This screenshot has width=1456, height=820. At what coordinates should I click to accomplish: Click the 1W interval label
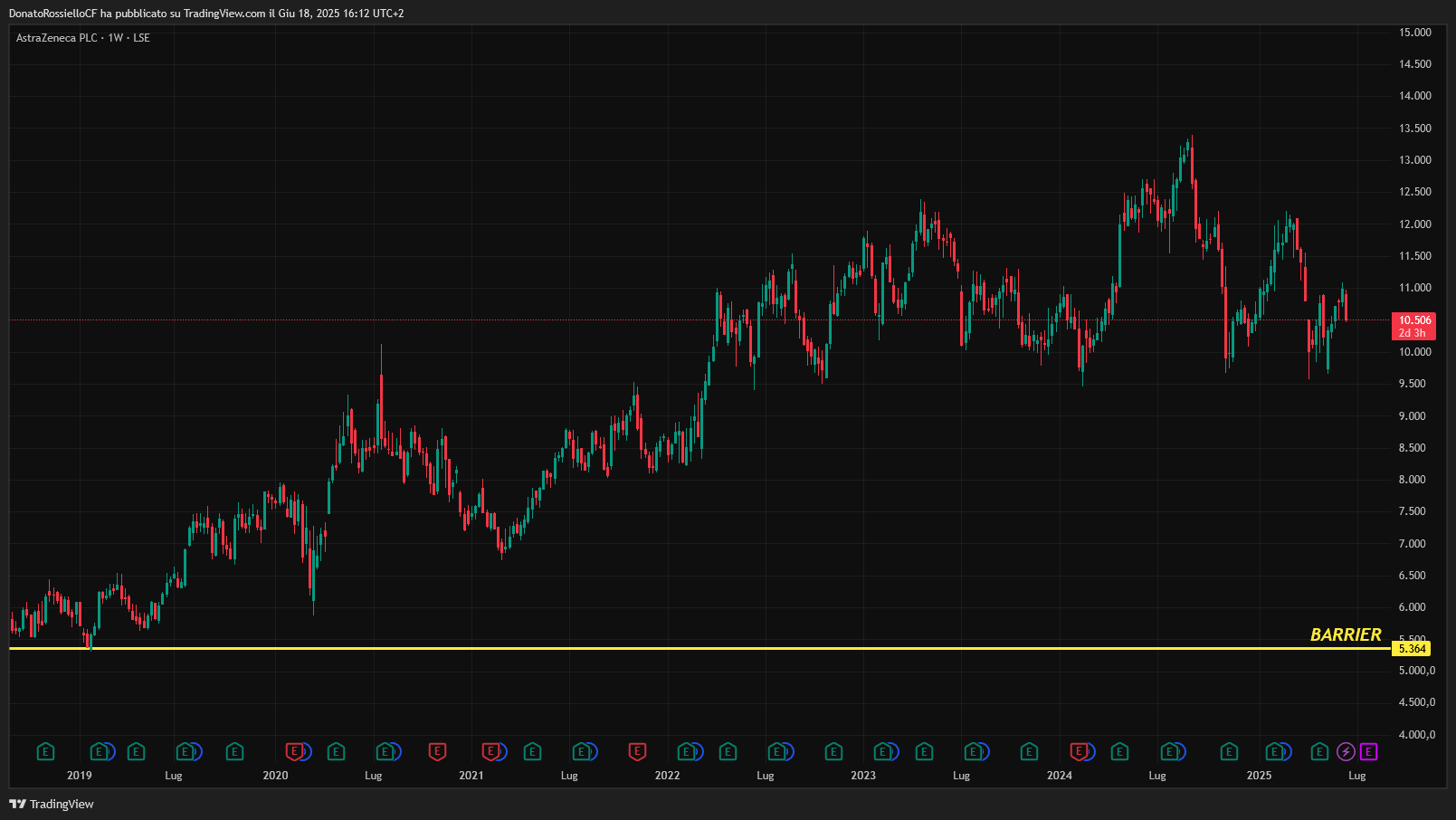pos(116,38)
